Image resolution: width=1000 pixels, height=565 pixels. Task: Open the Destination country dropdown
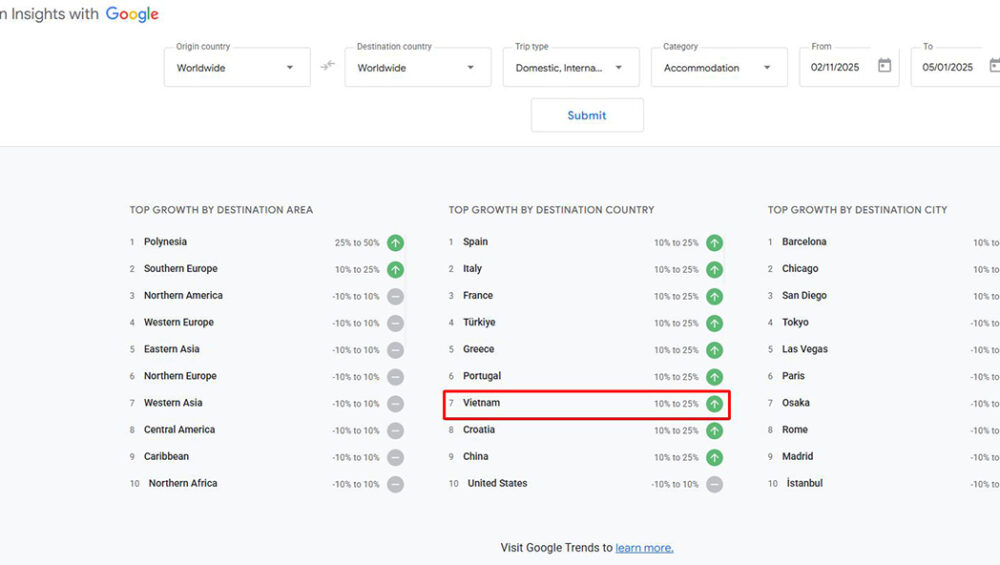point(417,68)
